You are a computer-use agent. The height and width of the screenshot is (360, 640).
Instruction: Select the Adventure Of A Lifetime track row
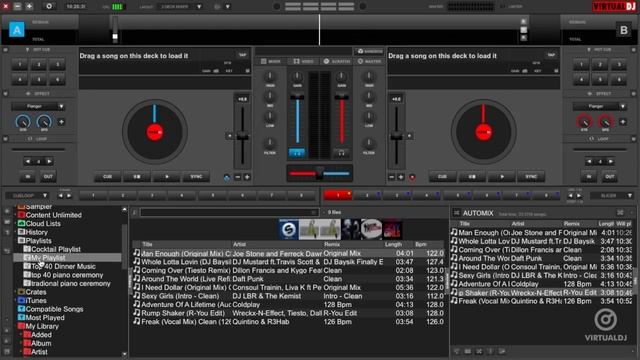click(x=288, y=305)
